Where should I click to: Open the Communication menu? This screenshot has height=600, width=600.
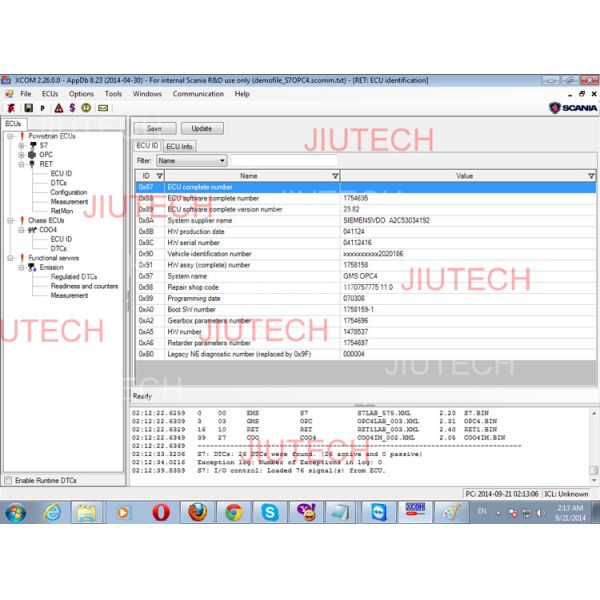(x=198, y=94)
